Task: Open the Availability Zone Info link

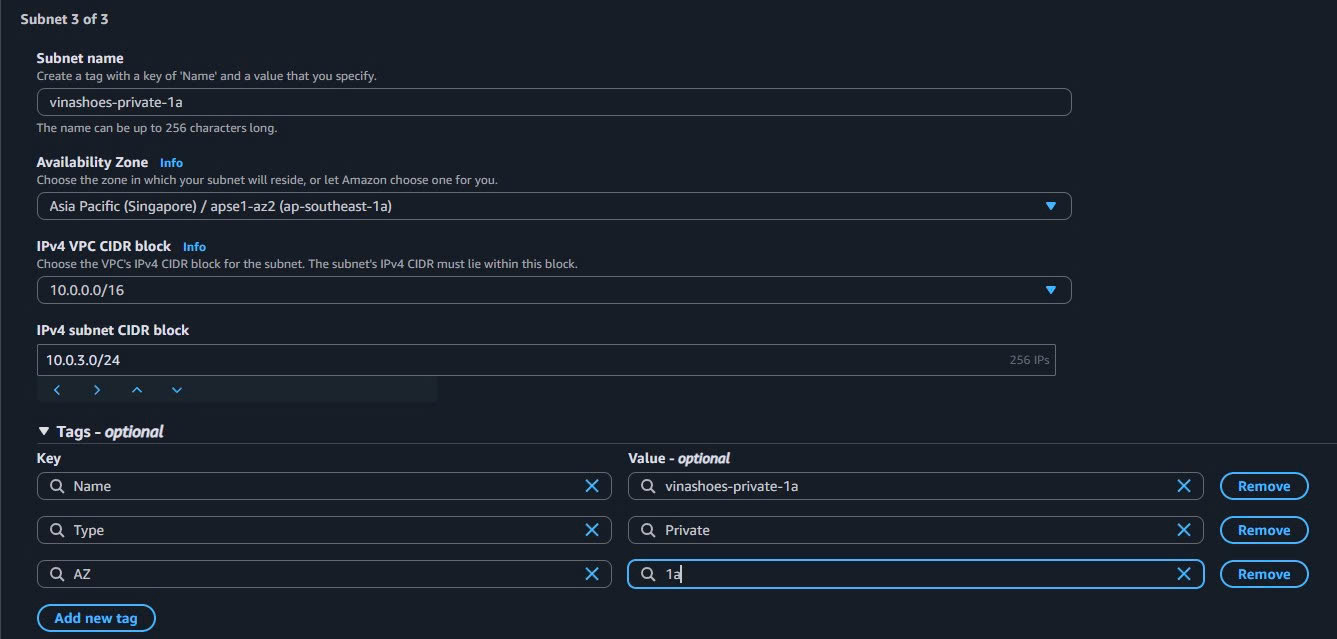Action: pyautogui.click(x=171, y=162)
